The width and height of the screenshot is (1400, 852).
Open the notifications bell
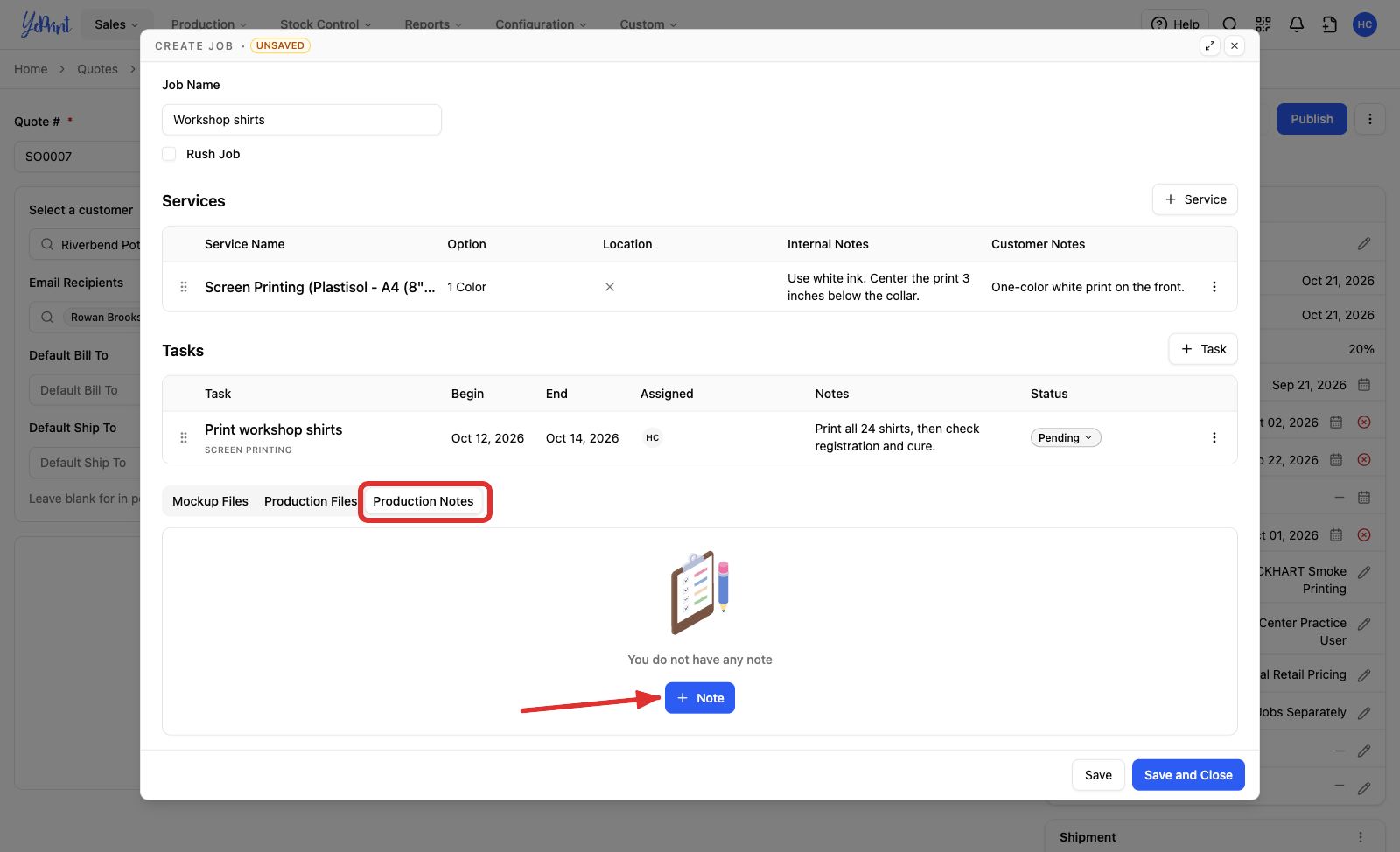(1297, 24)
